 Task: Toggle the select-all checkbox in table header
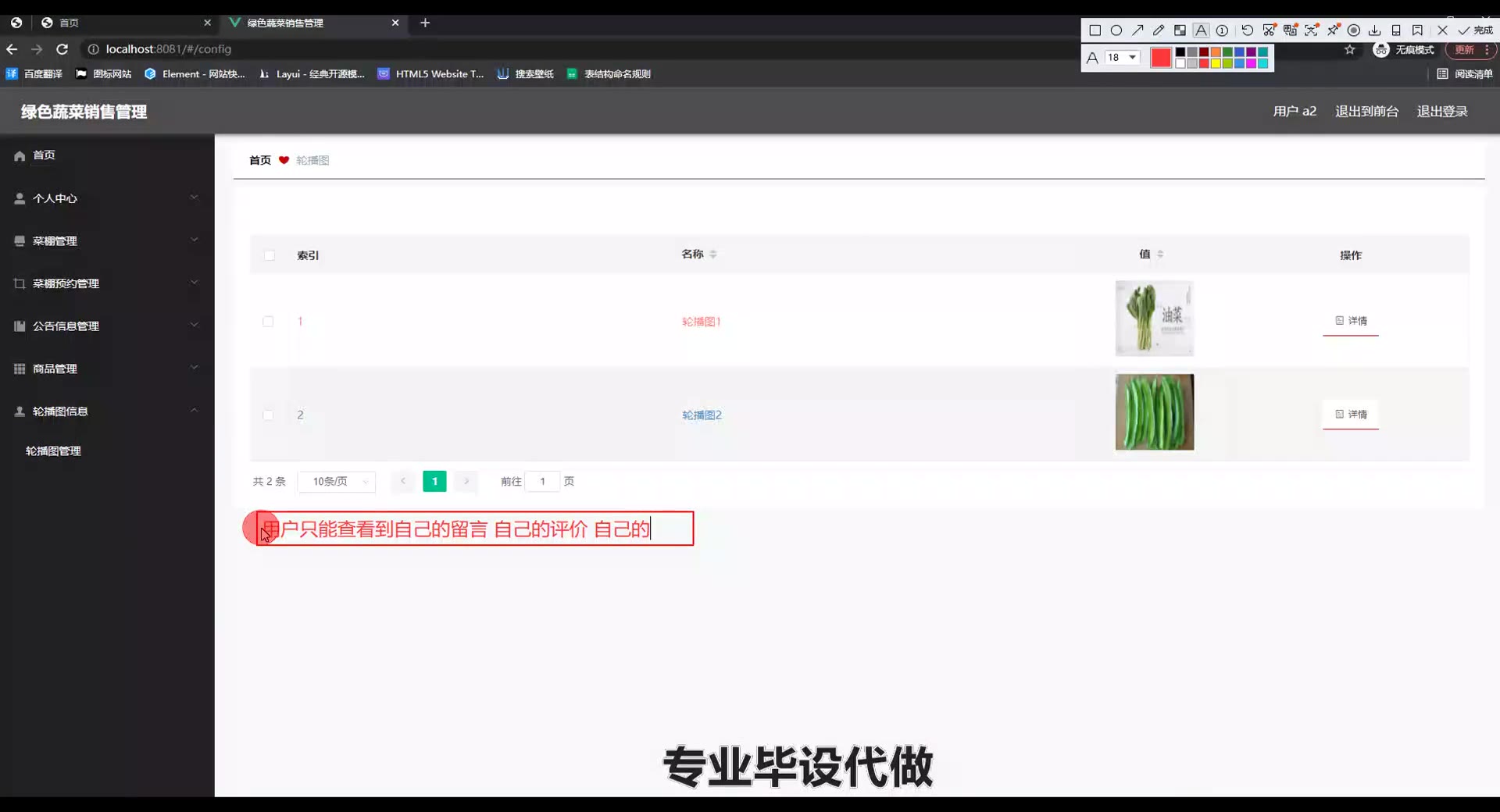[270, 255]
